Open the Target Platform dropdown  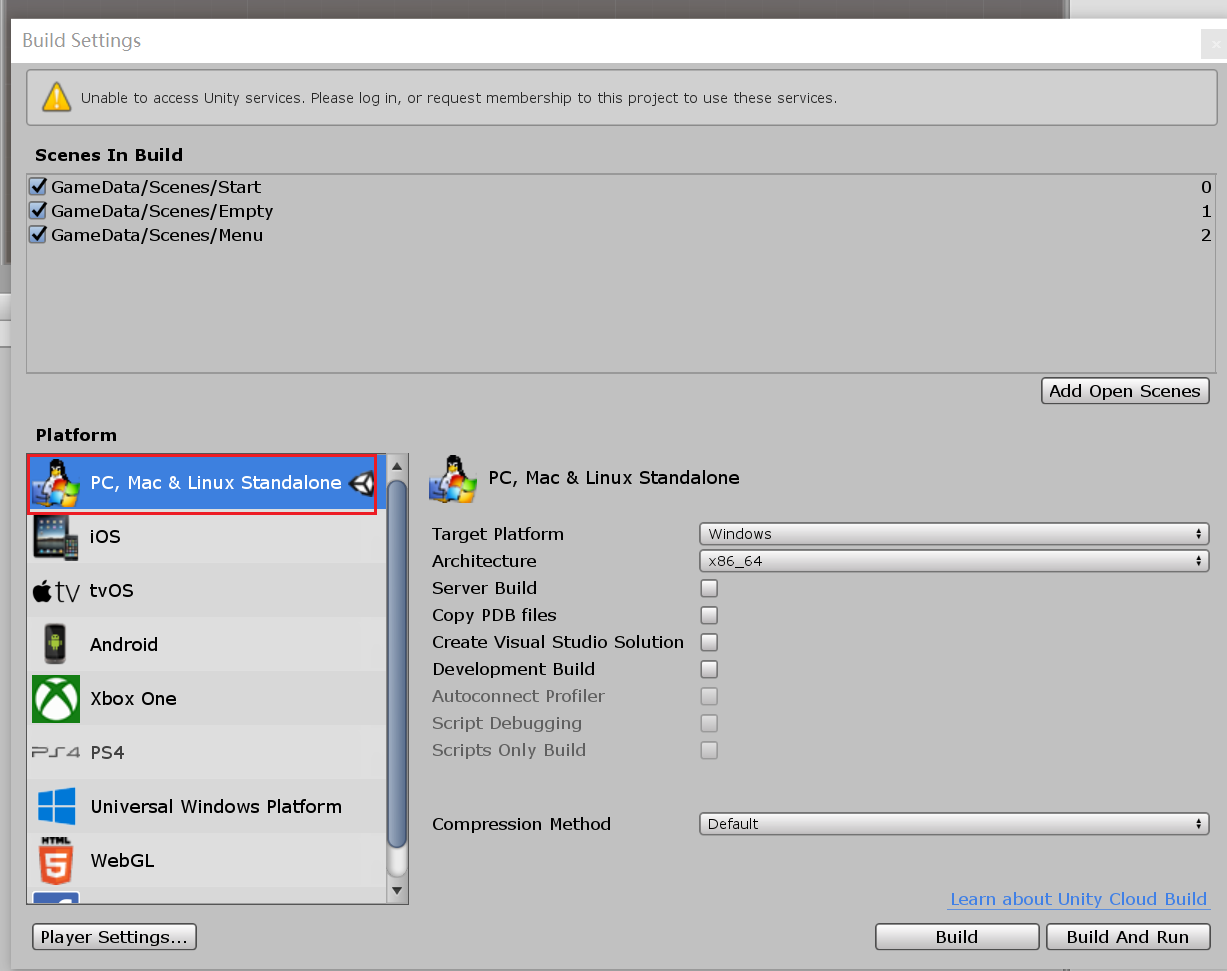coord(954,534)
